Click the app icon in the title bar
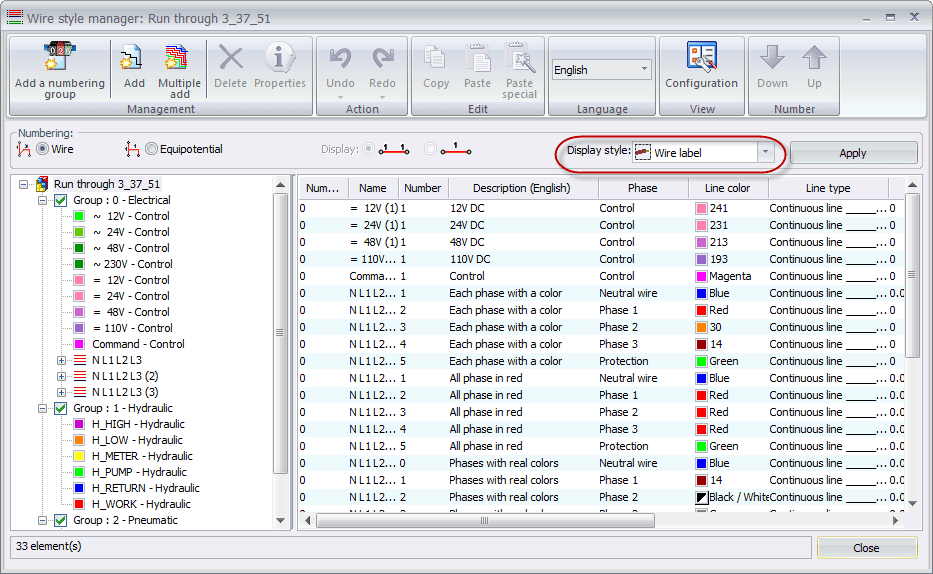The image size is (933, 574). (15, 18)
